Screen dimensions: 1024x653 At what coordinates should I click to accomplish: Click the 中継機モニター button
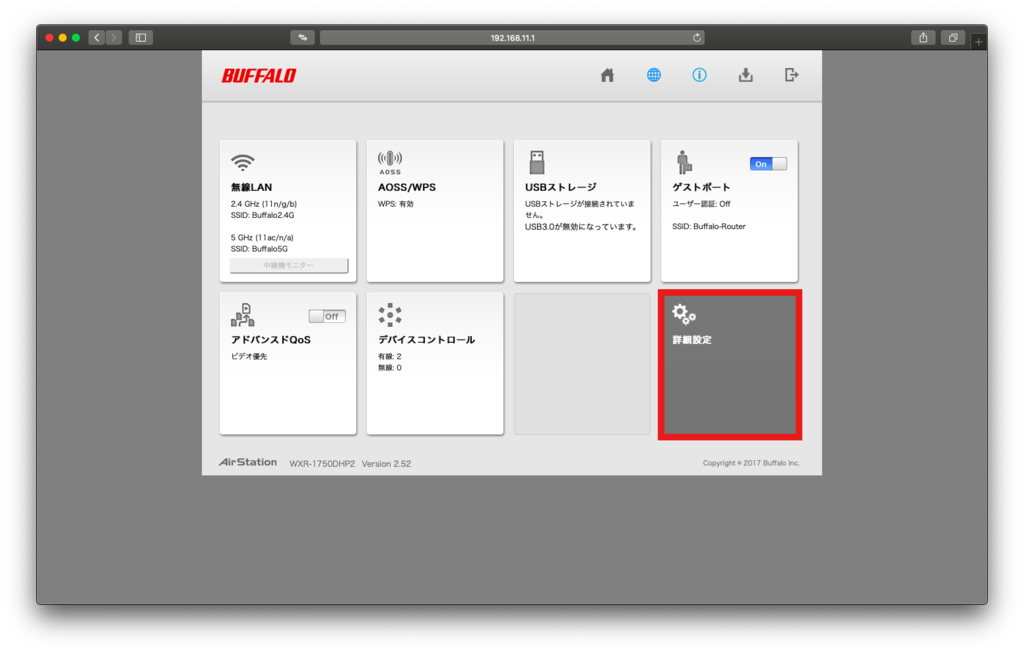pos(289,266)
